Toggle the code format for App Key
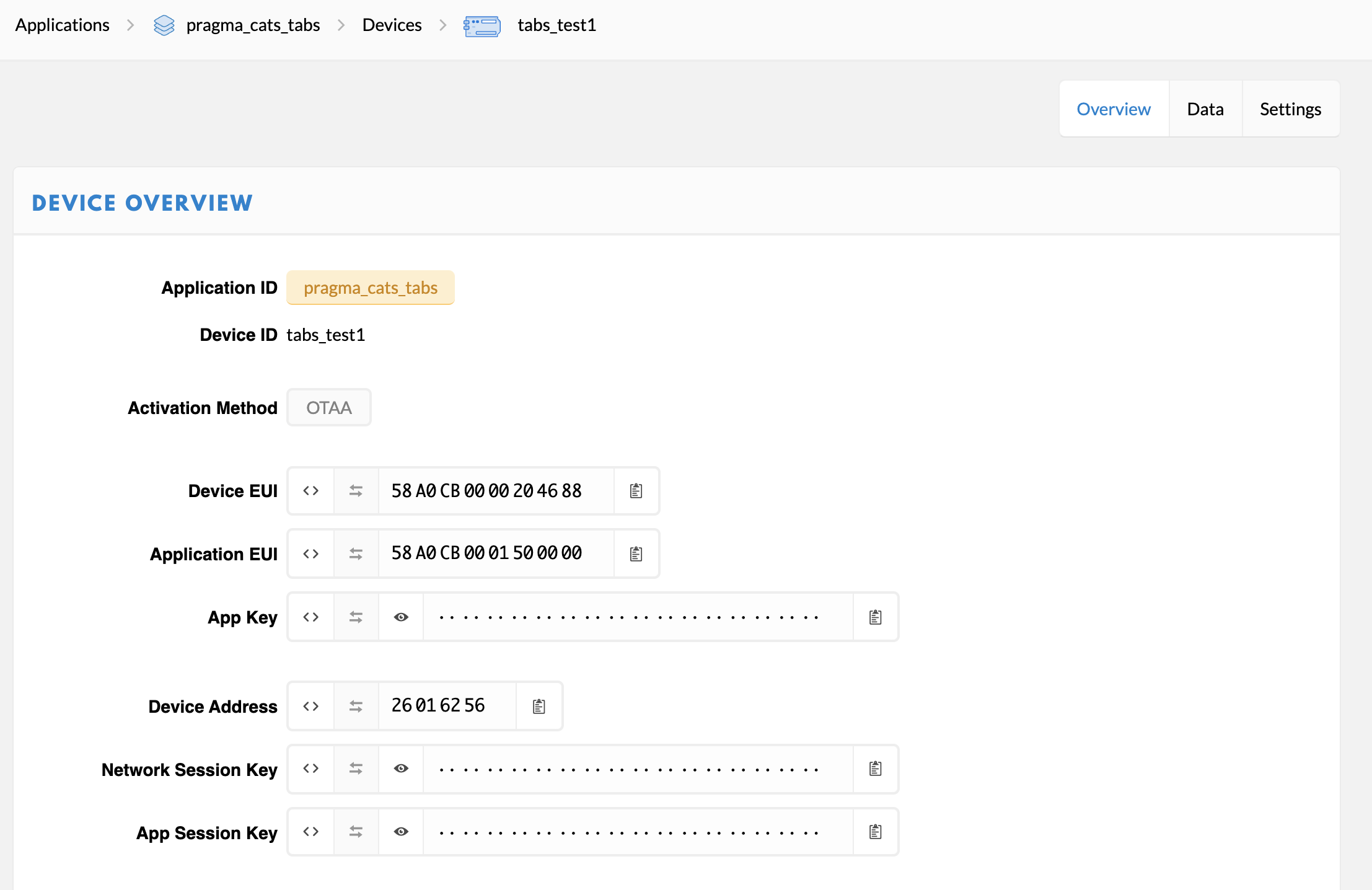The image size is (1372, 890). (311, 617)
